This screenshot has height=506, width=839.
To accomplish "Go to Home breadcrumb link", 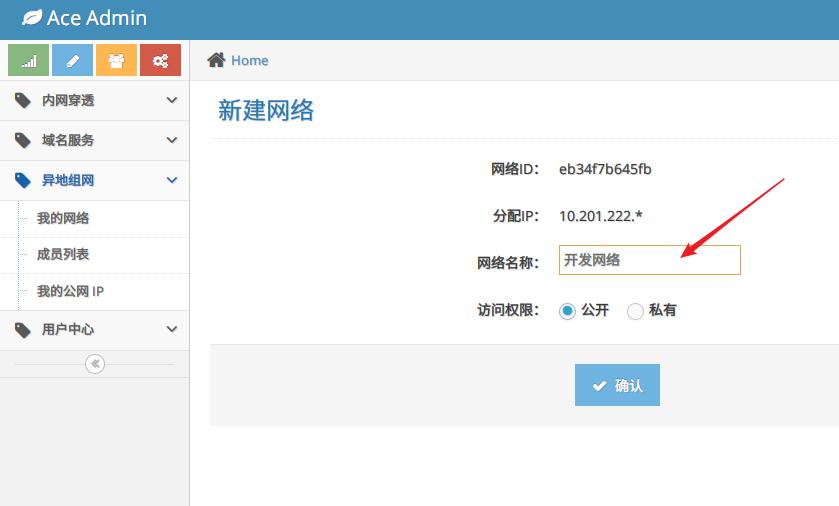I will [249, 60].
